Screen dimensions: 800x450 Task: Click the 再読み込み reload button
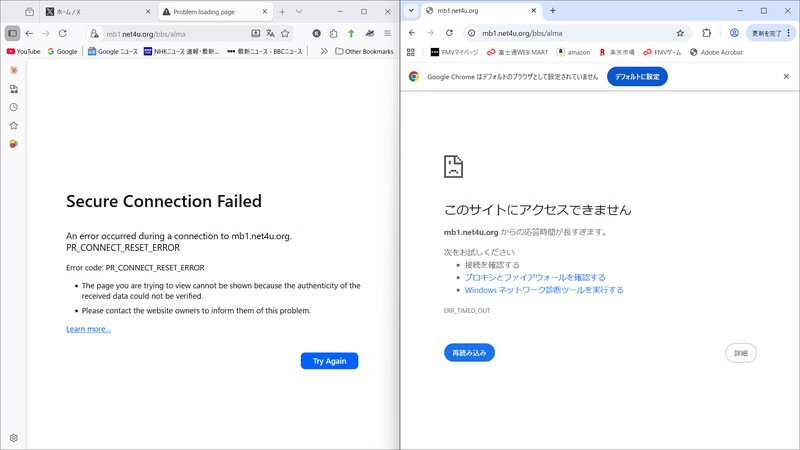469,353
